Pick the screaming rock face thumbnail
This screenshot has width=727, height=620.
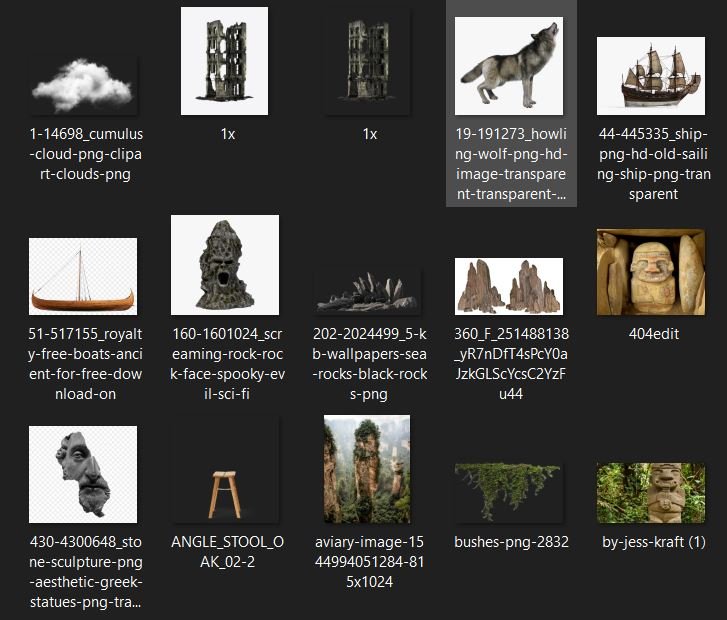[225, 265]
